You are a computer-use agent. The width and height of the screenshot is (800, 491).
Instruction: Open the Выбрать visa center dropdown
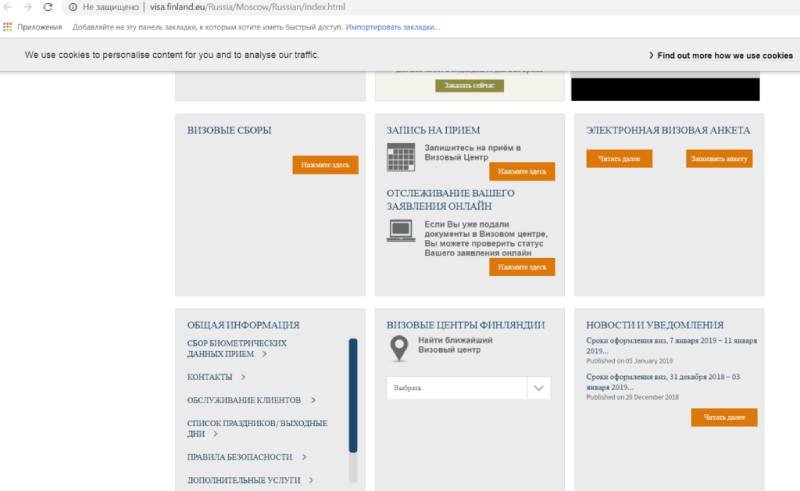(468, 388)
